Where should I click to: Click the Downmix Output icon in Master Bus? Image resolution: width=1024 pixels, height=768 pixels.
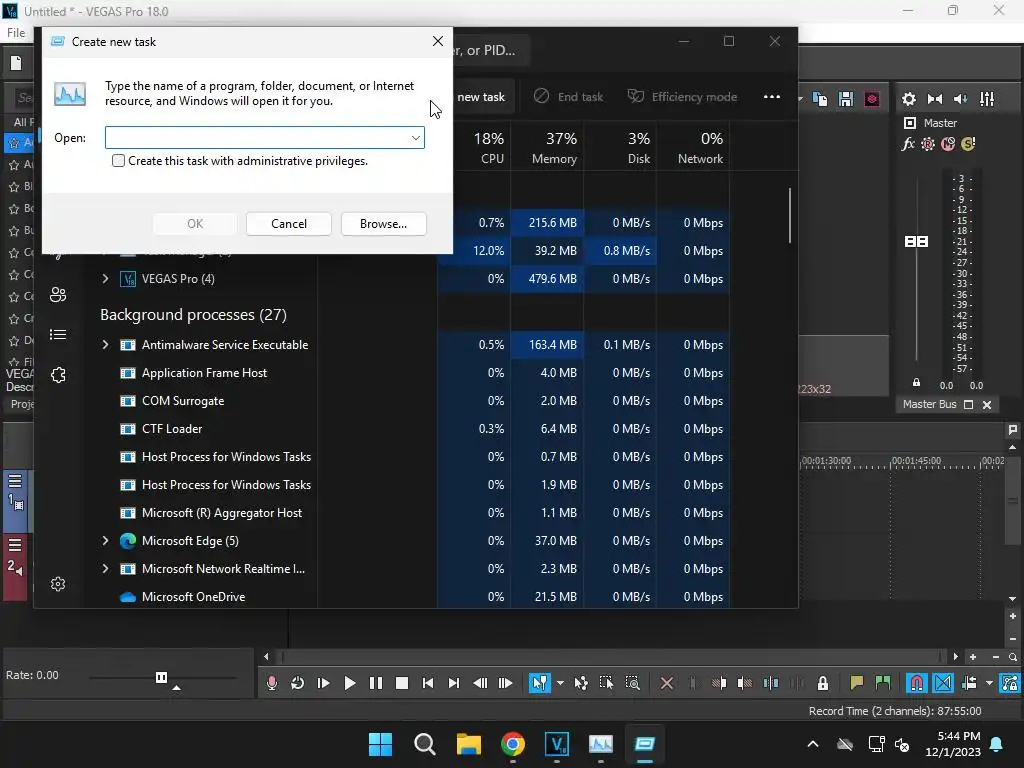click(935, 99)
